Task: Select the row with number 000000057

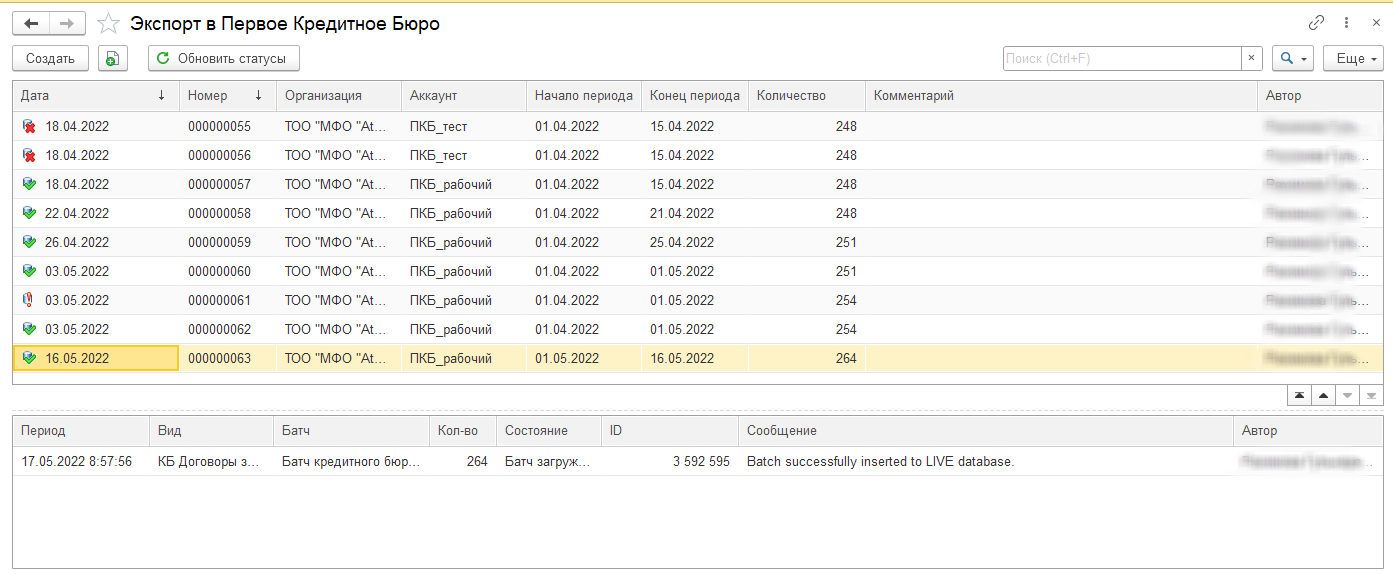Action: [698, 185]
